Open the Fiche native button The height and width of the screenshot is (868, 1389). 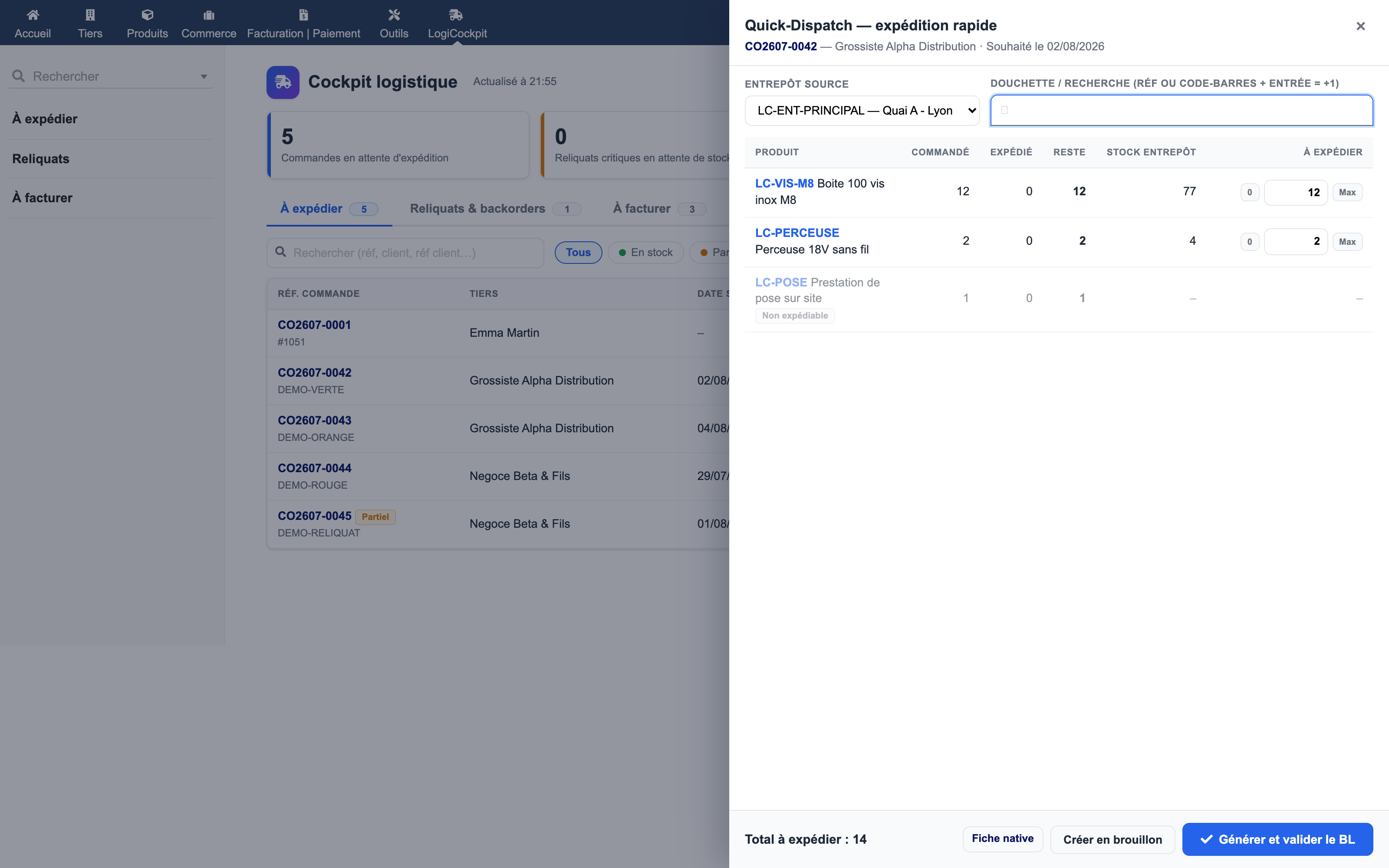click(1003, 839)
